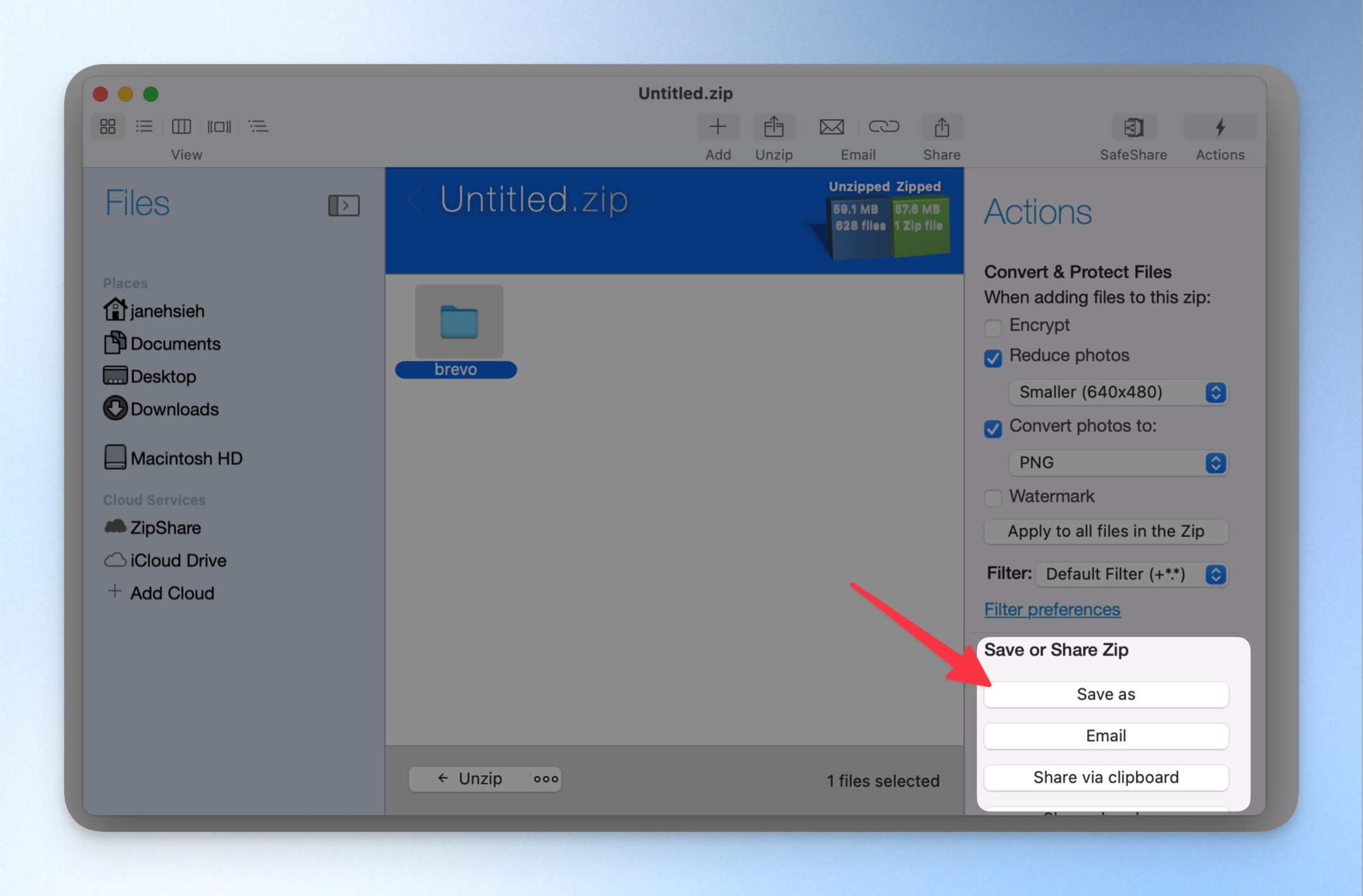Enable the Encrypt checkbox
Image resolution: width=1363 pixels, height=896 pixels.
(993, 327)
